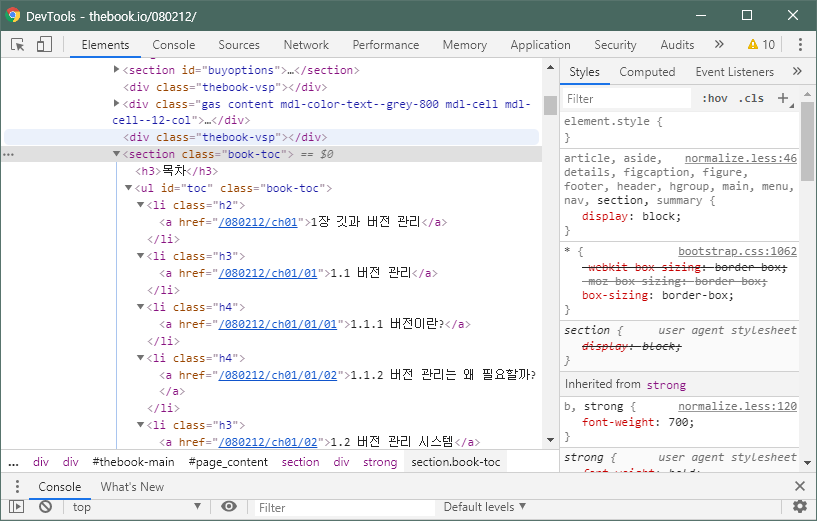Toggle :hov element state panel
Screen dimensions: 817x521
(714, 98)
